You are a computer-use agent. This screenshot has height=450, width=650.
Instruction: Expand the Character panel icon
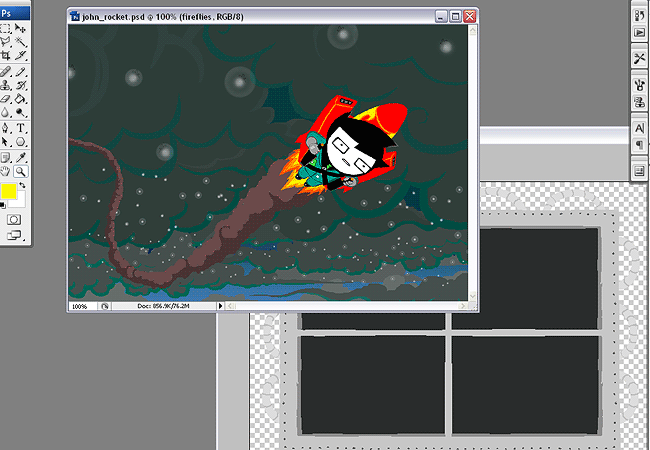tap(639, 129)
